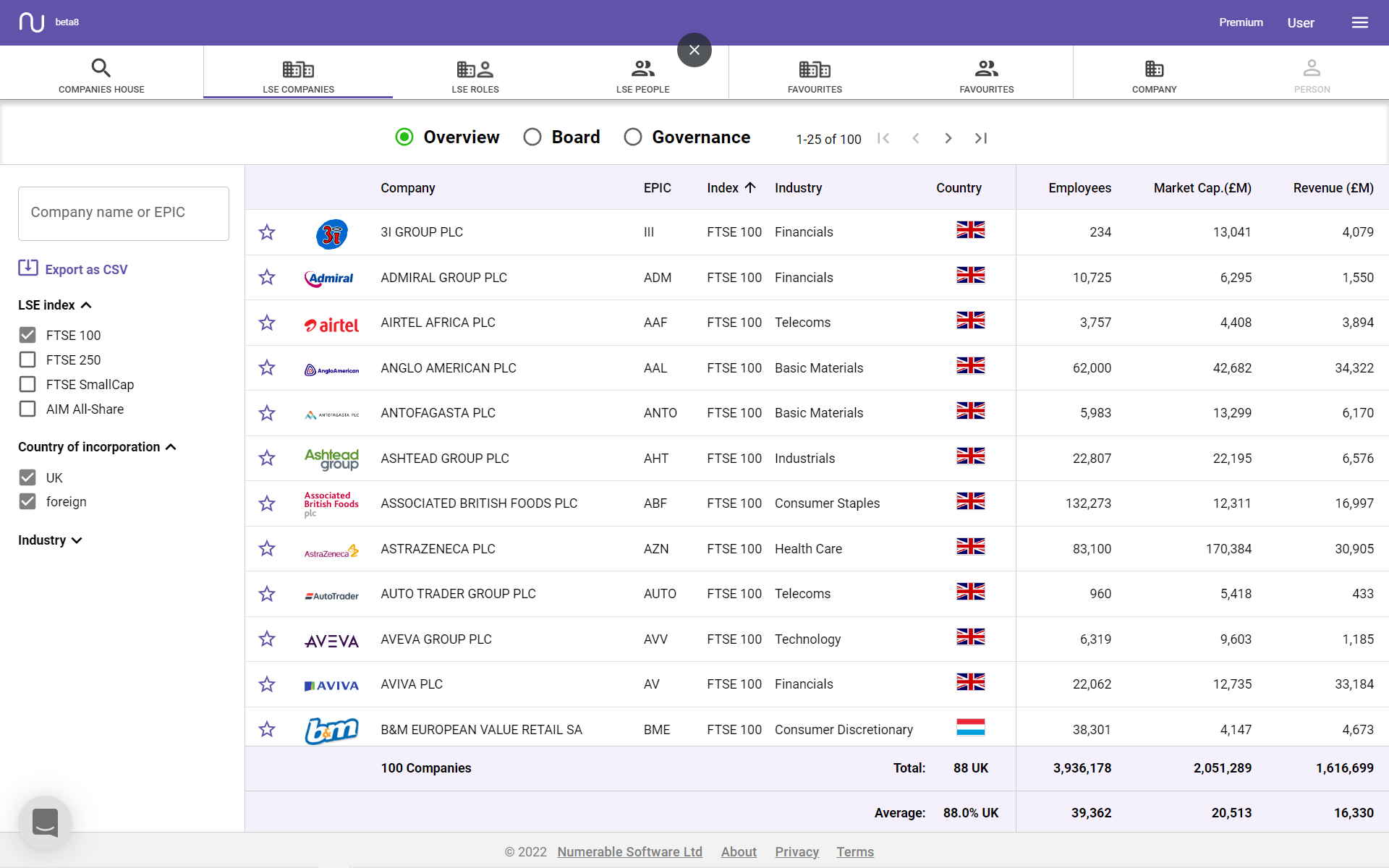Open Numerable Software Ltd link

click(x=629, y=852)
